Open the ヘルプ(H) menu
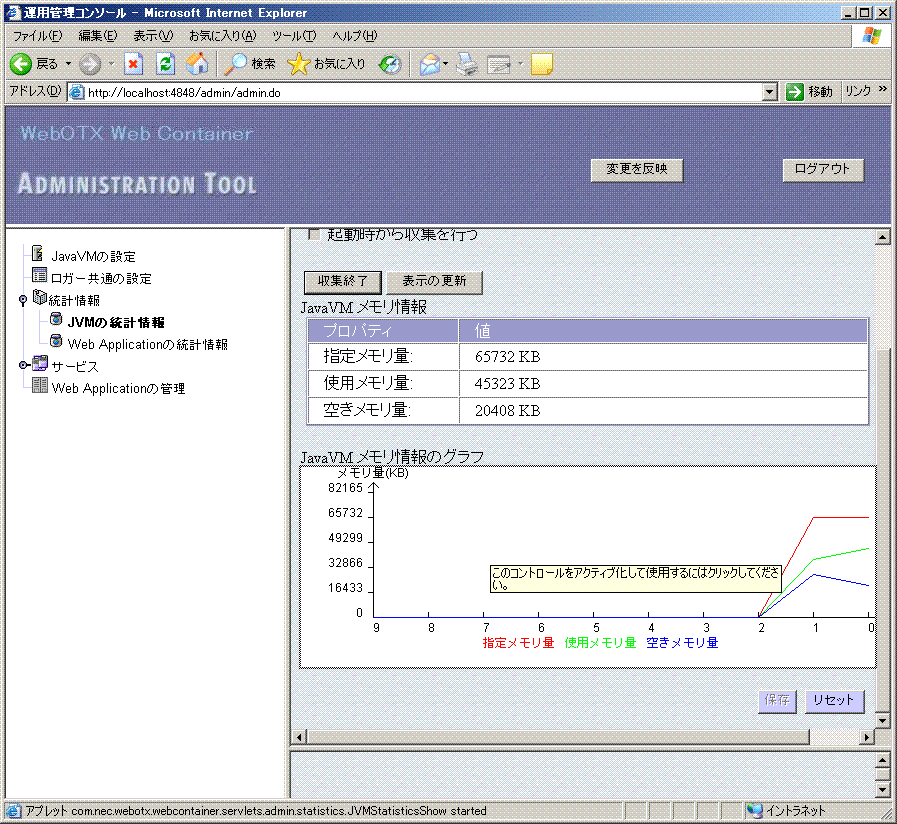897x824 pixels. point(355,36)
